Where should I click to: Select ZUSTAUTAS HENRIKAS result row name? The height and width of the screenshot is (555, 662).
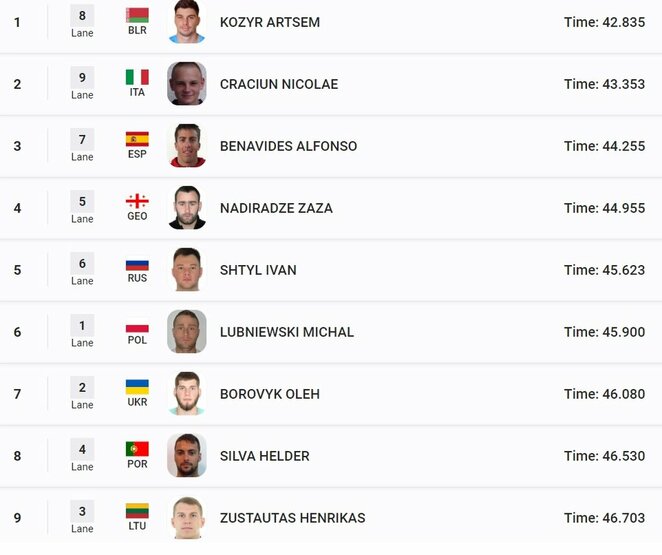293,518
